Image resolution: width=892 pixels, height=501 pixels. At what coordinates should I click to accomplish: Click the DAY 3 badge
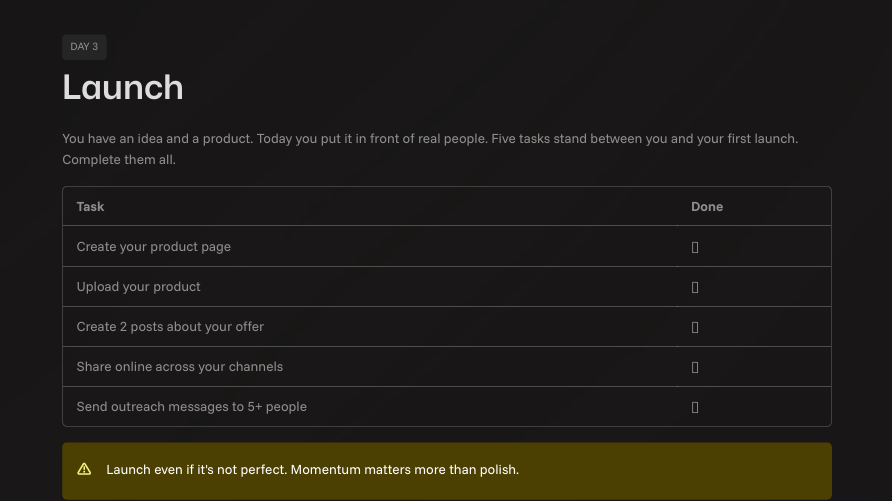84,47
